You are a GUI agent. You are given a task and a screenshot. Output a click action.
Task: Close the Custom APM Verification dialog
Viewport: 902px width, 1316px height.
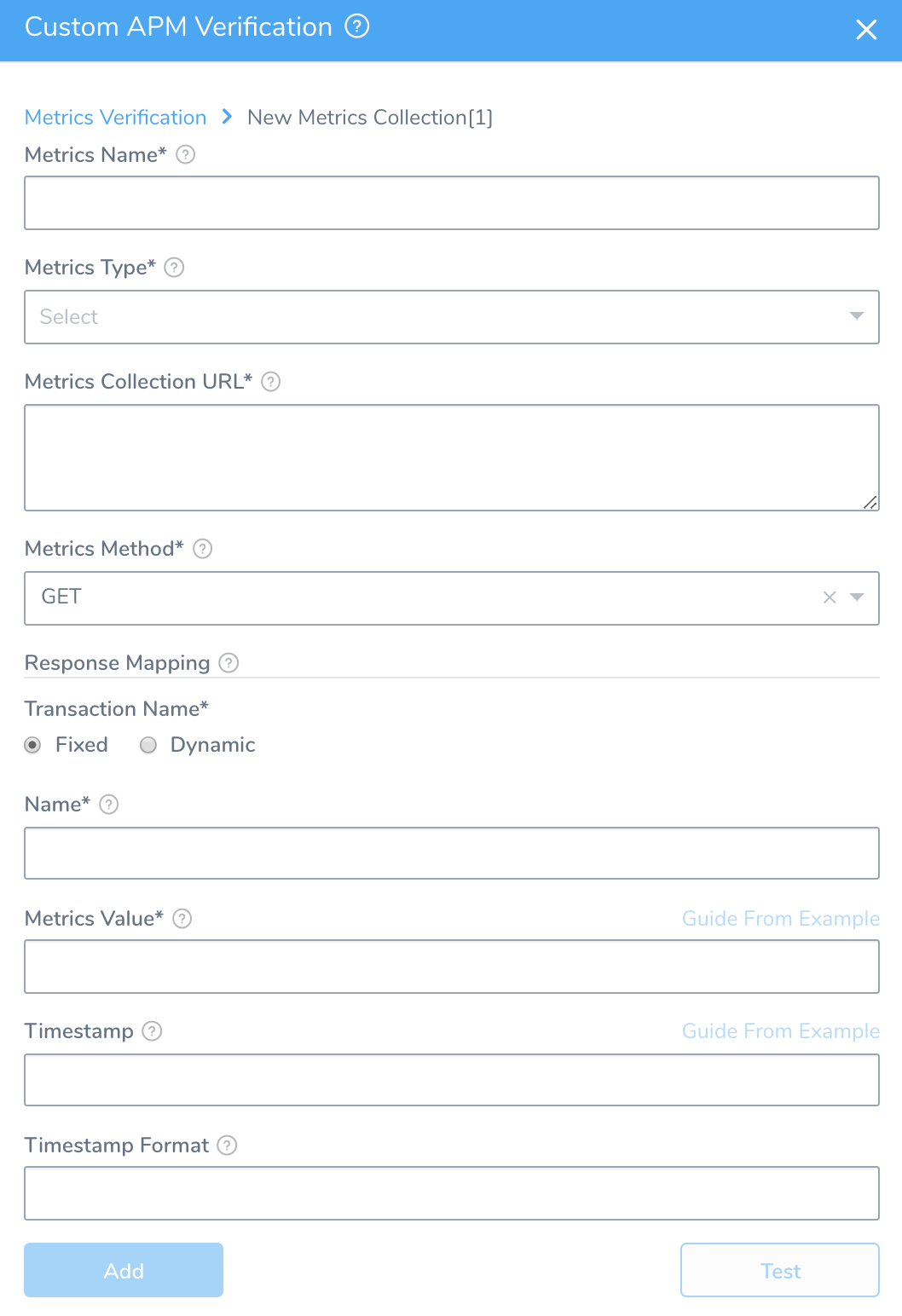[x=866, y=30]
